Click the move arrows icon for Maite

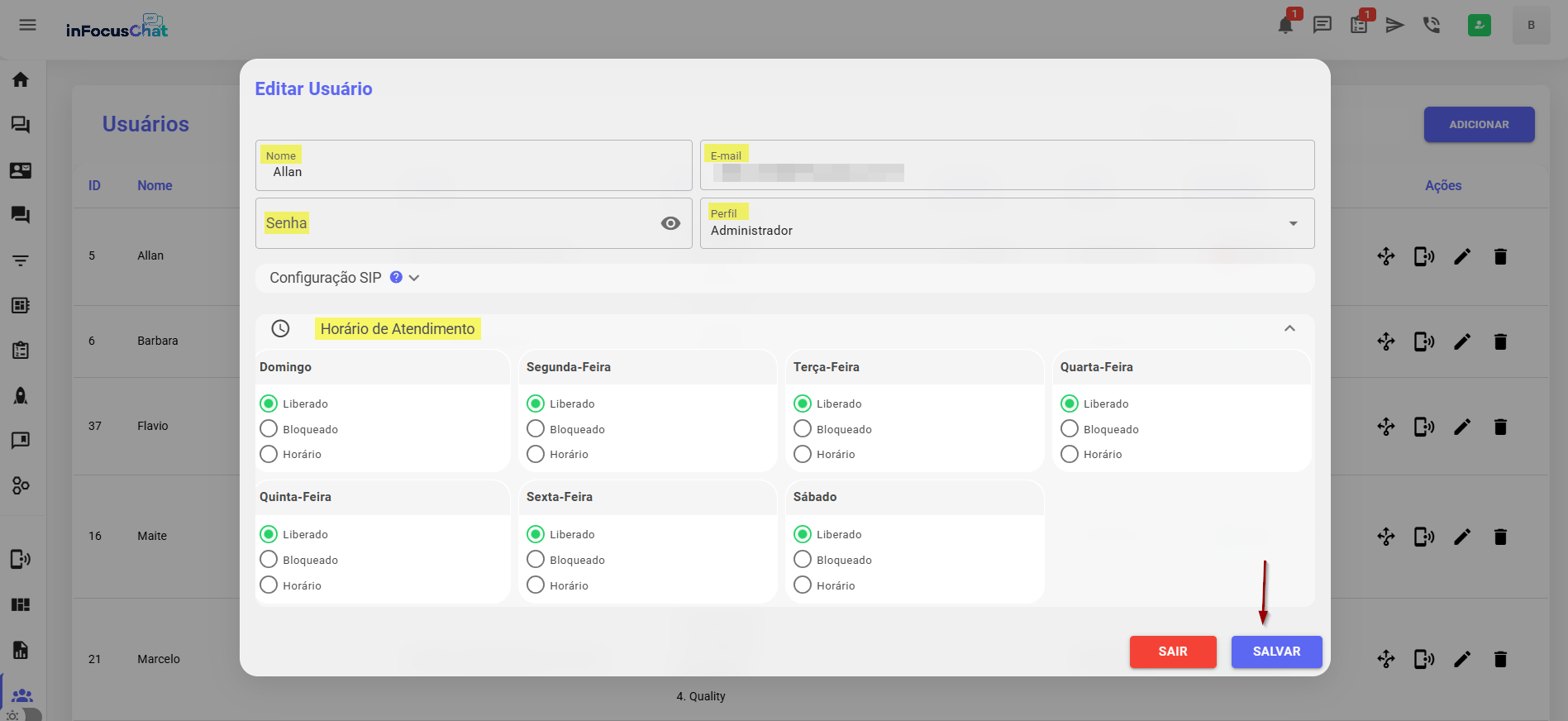click(1386, 537)
